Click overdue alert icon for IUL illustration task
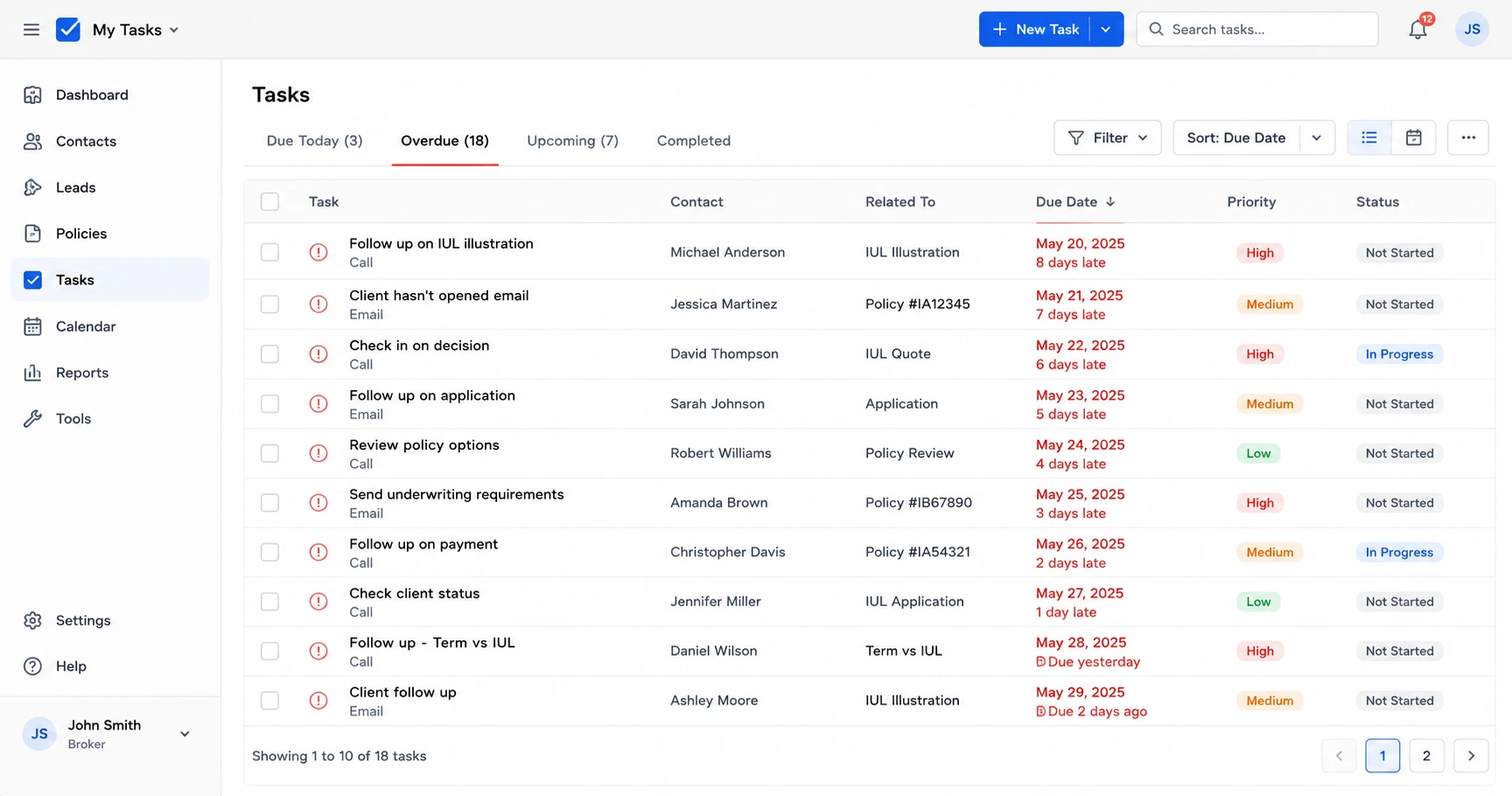 (318, 252)
